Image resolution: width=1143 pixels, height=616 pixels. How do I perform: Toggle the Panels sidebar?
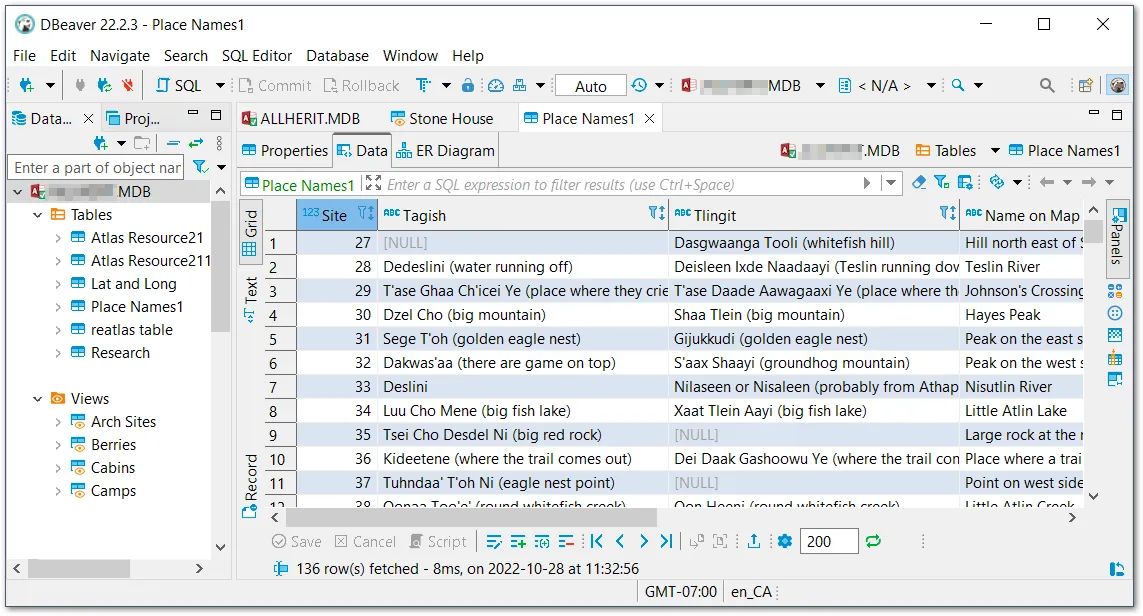(x=1121, y=230)
